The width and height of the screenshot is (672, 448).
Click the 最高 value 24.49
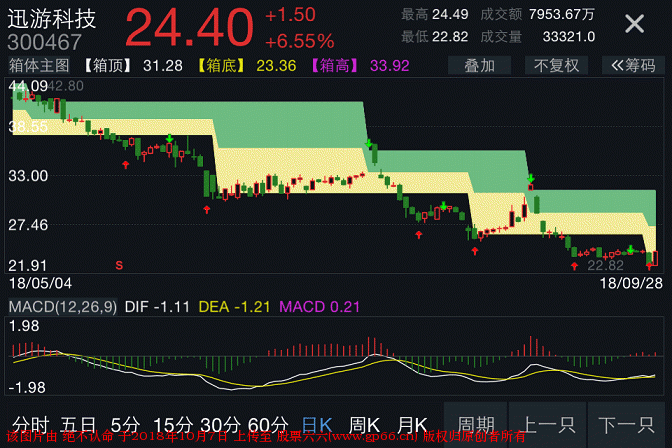450,15
